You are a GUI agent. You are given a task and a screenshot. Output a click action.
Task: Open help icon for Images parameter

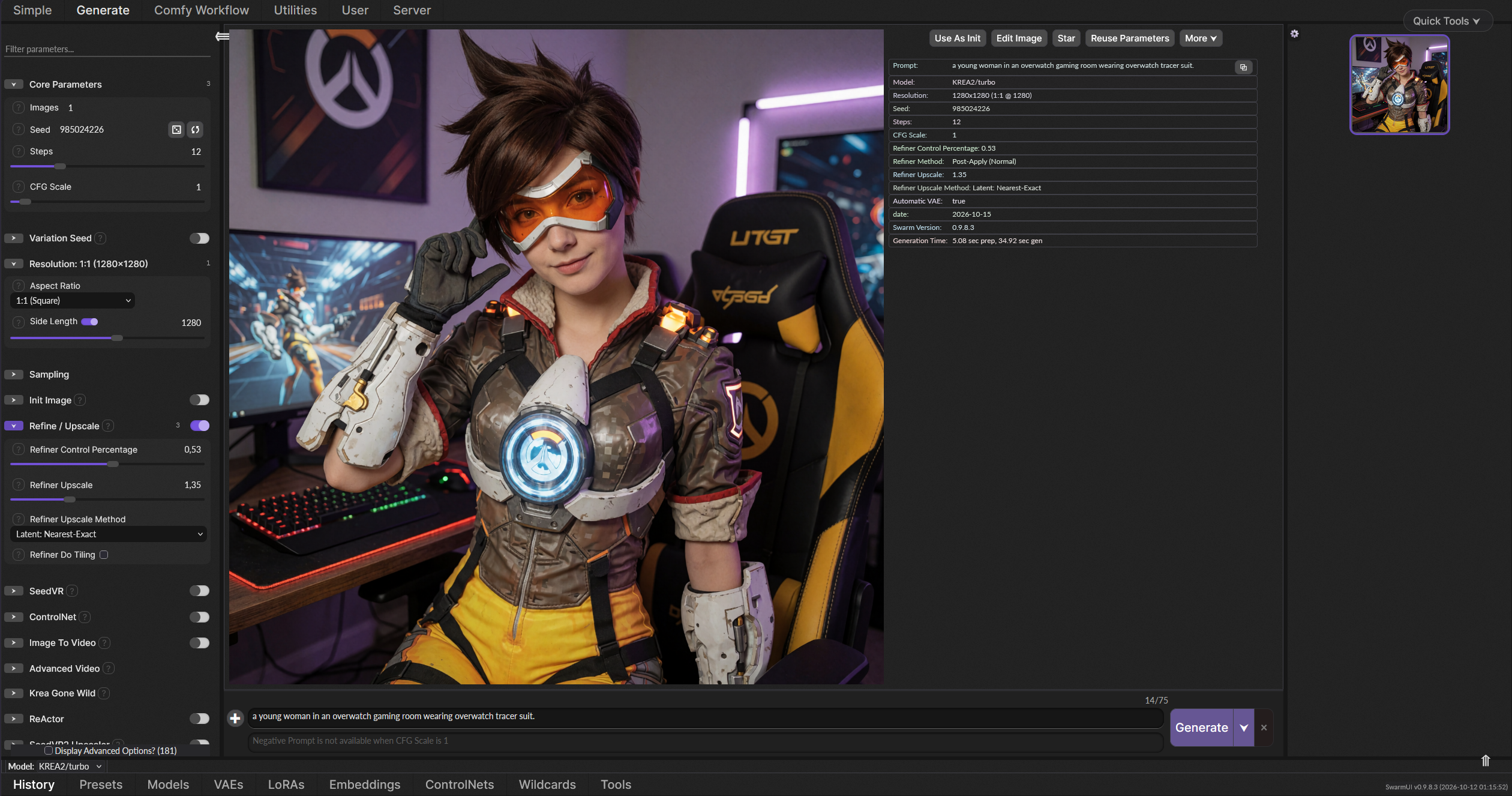pos(19,107)
